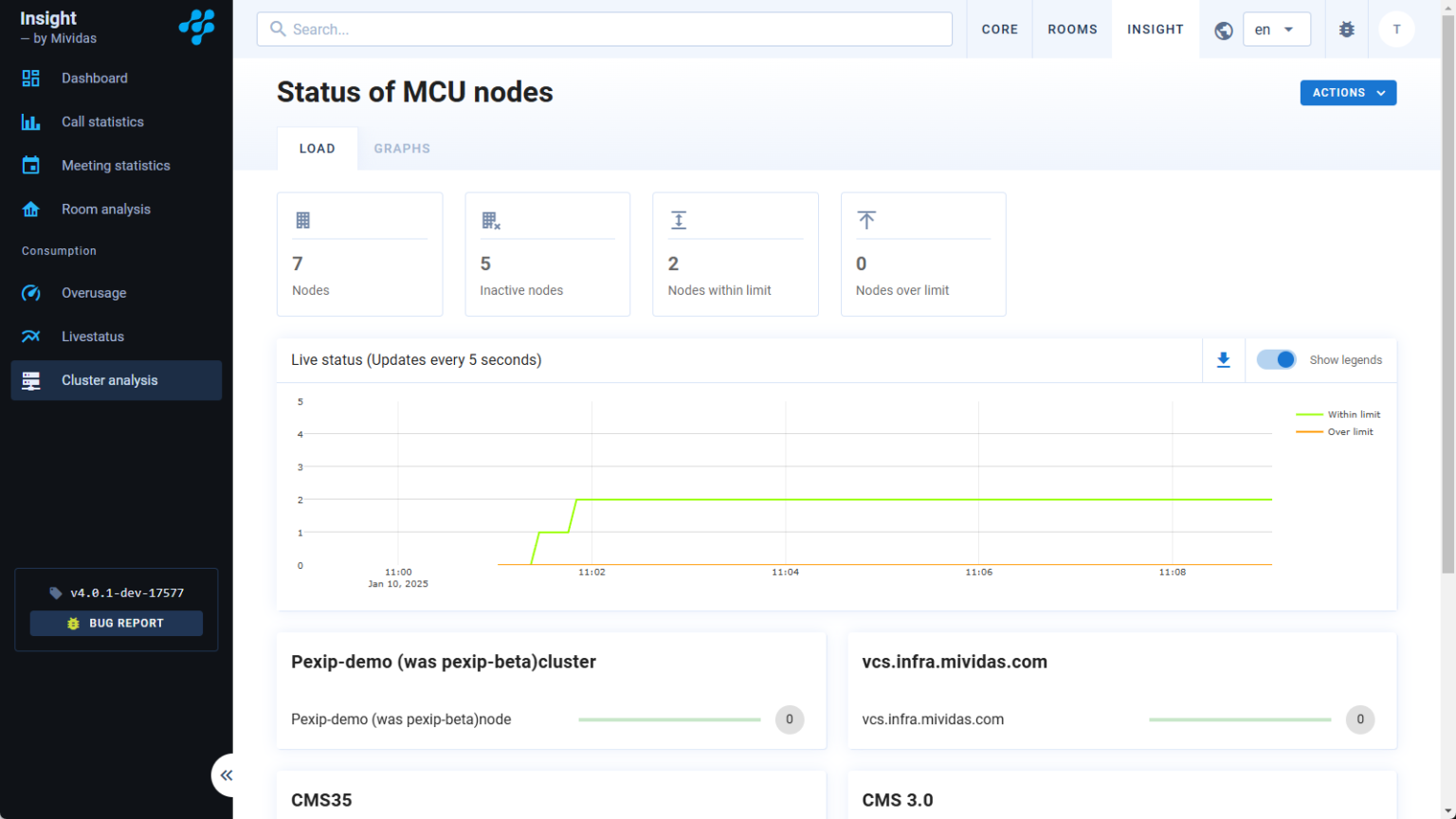Click the Mividas logo icon in sidebar
This screenshot has width=1456, height=819.
pyautogui.click(x=197, y=27)
